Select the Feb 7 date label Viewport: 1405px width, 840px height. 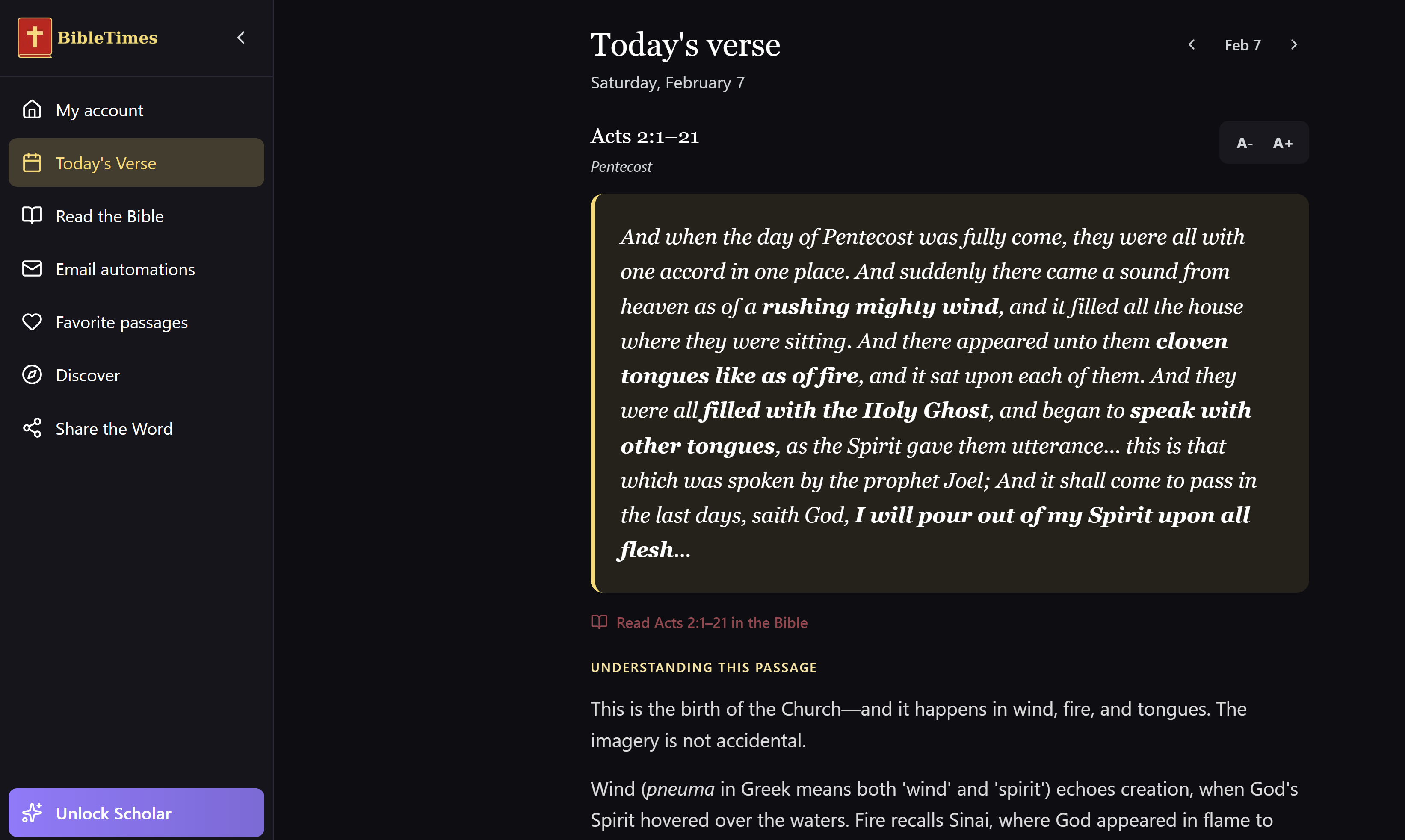[1242, 45]
